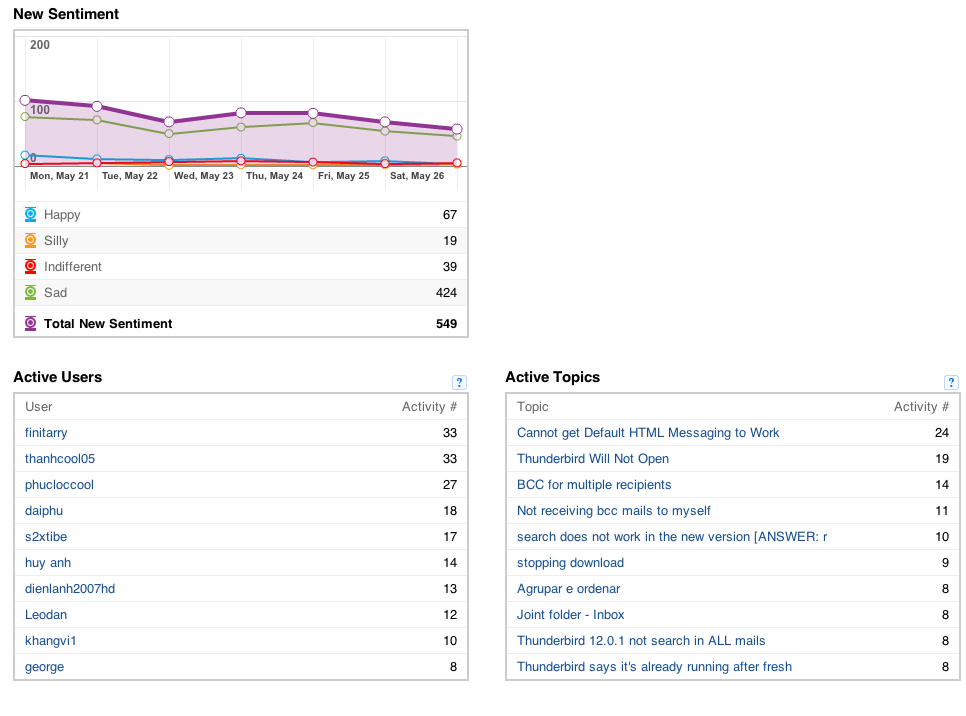Click the Sat, May 26 chart label
Screen dimensions: 966x716
click(417, 176)
